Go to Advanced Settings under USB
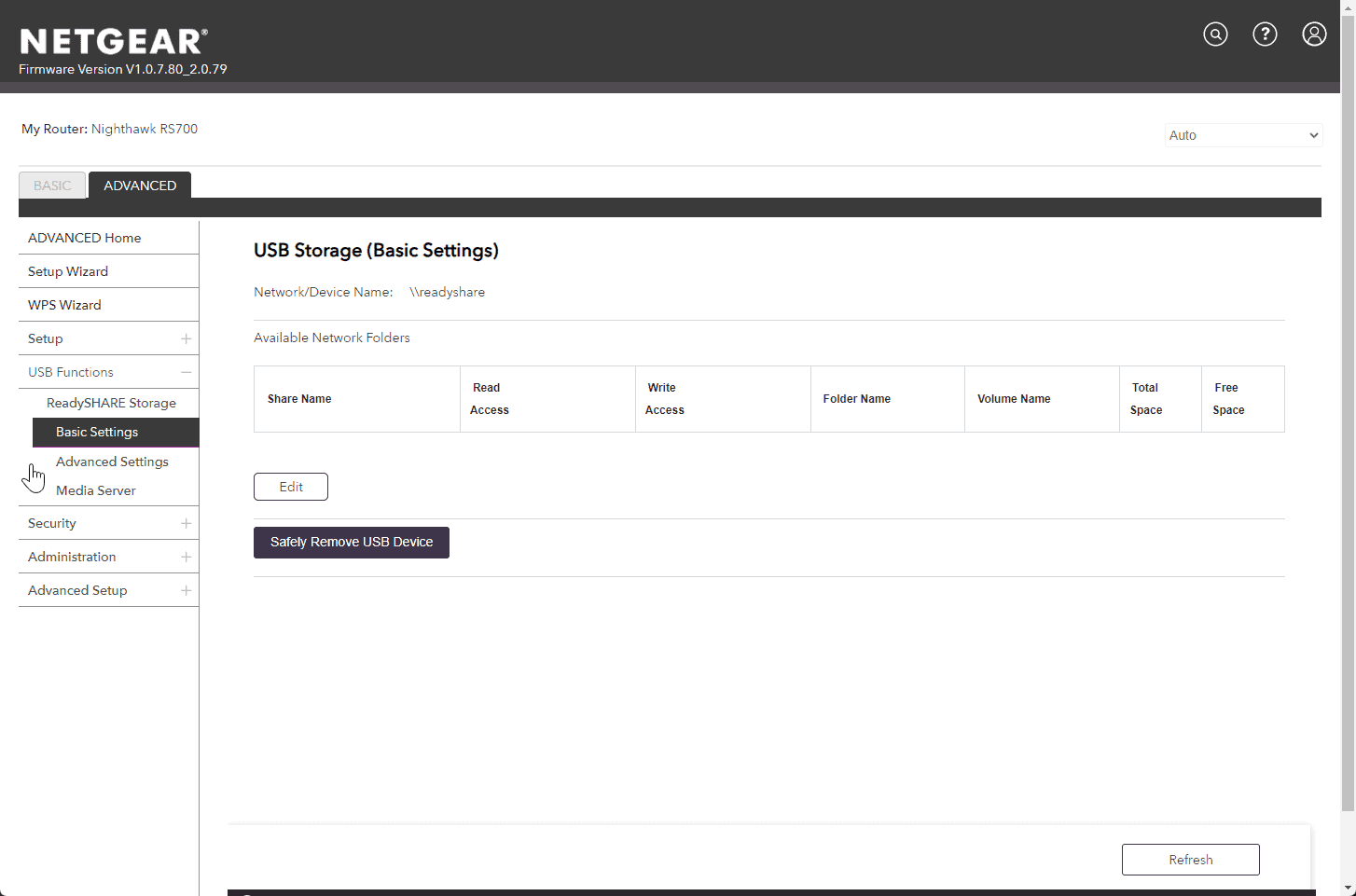This screenshot has width=1356, height=896. pyautogui.click(x=112, y=462)
